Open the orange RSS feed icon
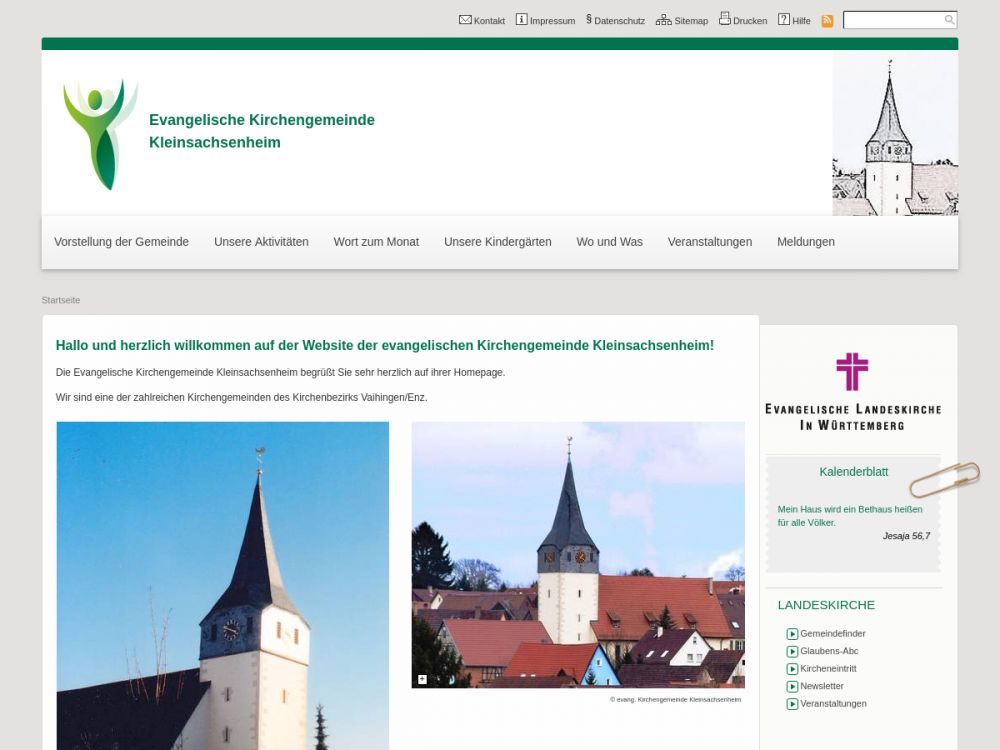Viewport: 1000px width, 750px height. coord(827,21)
